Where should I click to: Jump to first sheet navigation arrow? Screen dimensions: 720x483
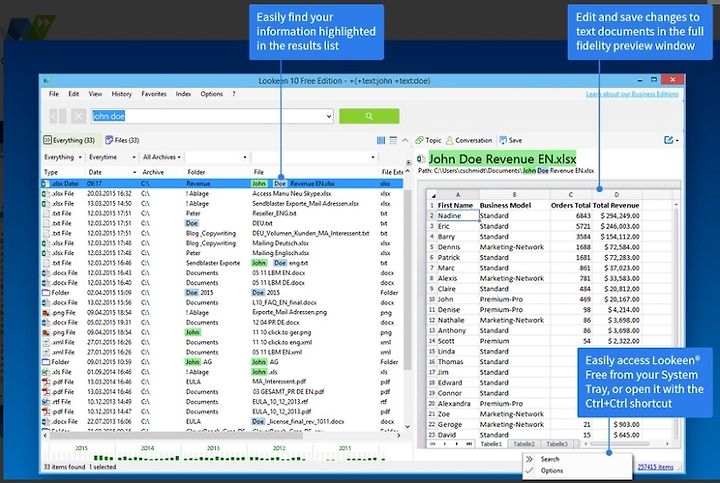point(433,444)
